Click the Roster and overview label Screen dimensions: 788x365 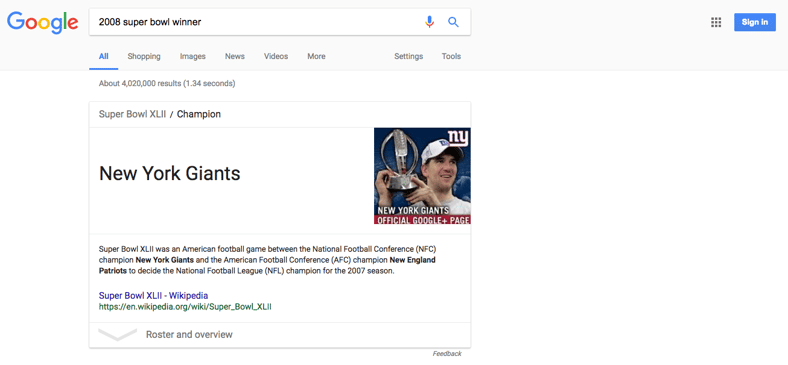(189, 334)
